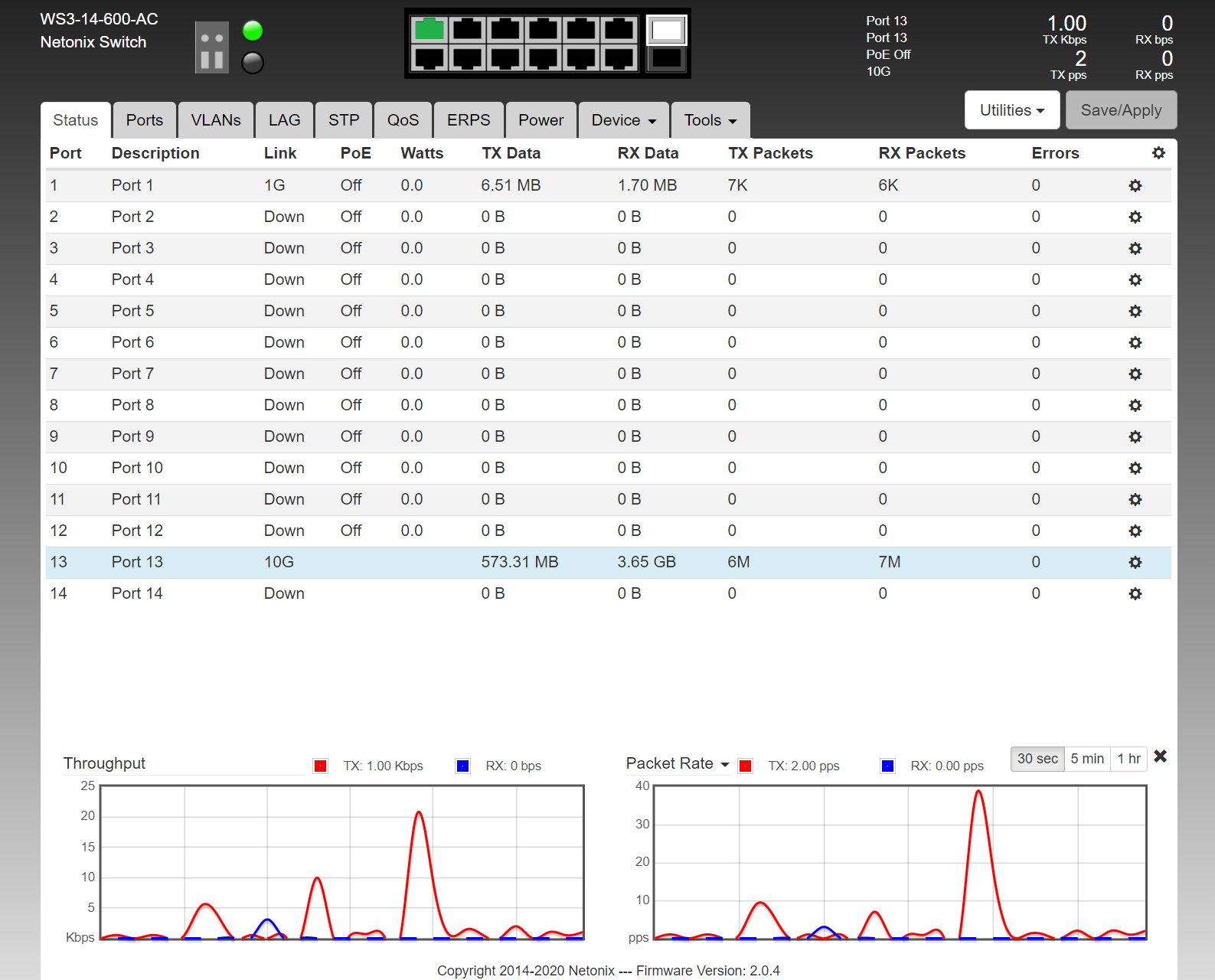Click the gear icon for Port 14 row
The image size is (1215, 980).
[x=1135, y=594]
